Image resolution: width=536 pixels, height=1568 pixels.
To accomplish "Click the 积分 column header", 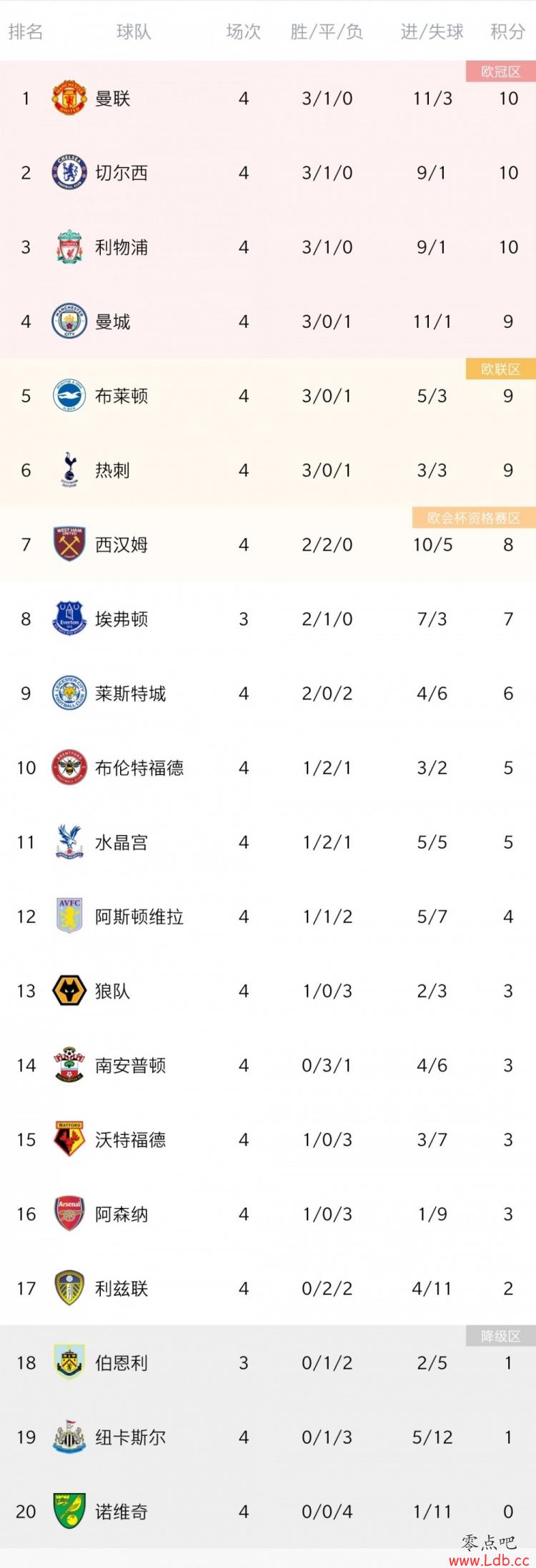I will pyautogui.click(x=507, y=31).
